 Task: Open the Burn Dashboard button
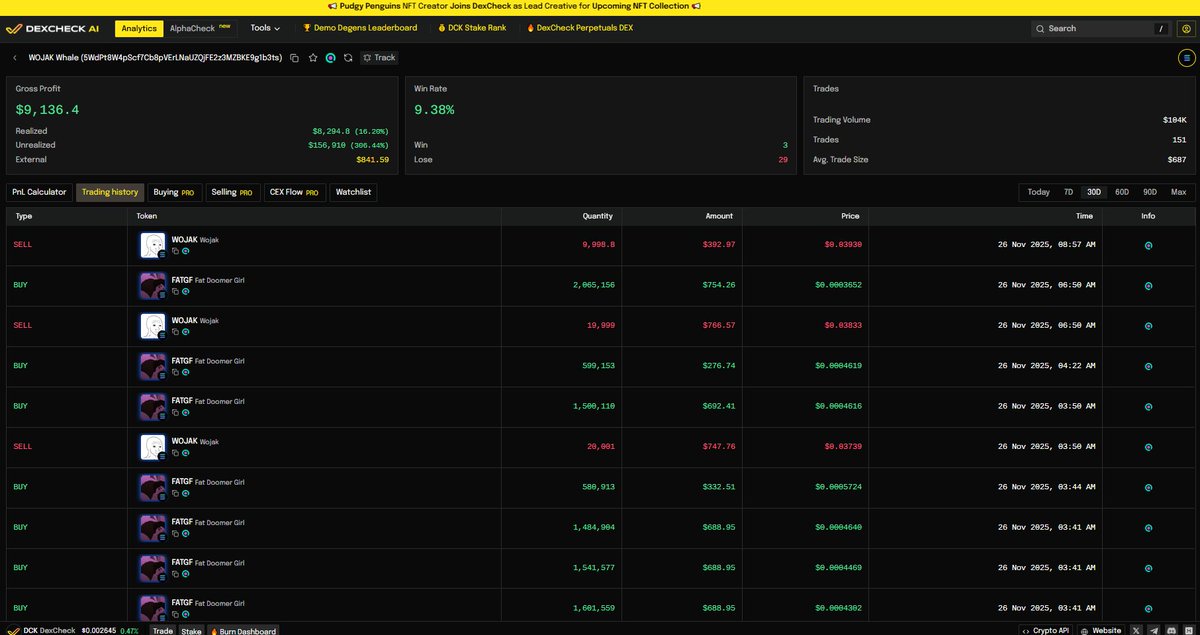[243, 631]
